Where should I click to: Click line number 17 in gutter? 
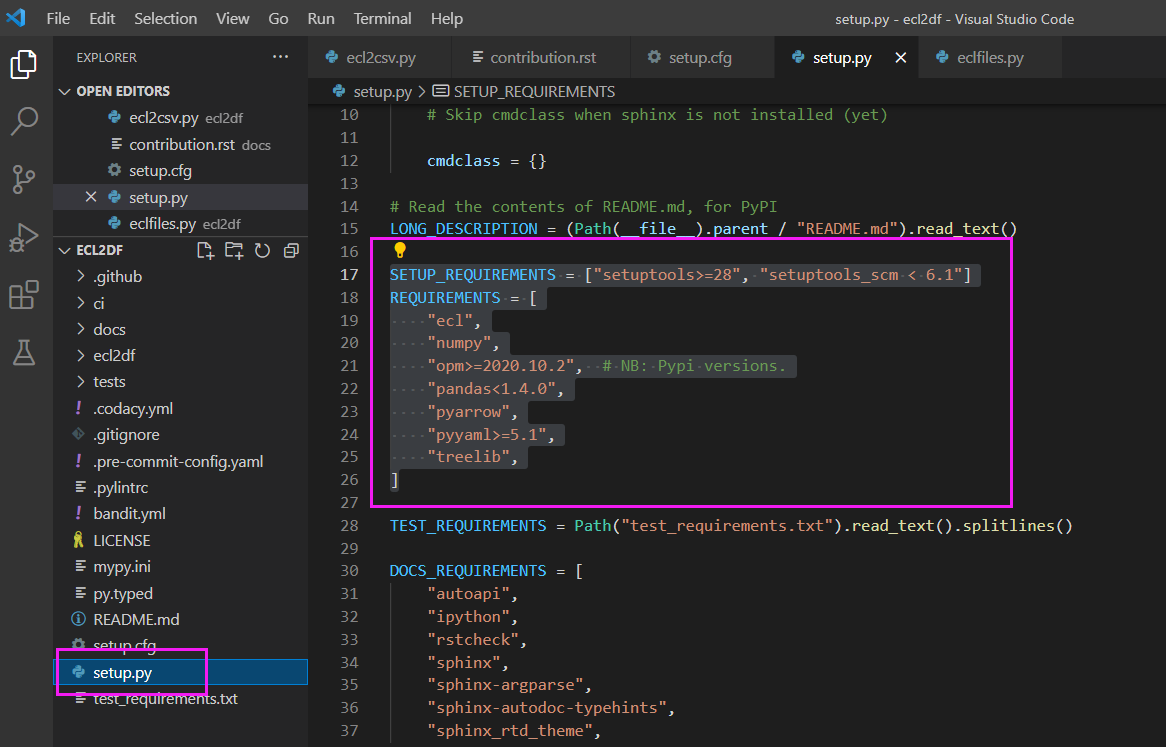[x=350, y=274]
